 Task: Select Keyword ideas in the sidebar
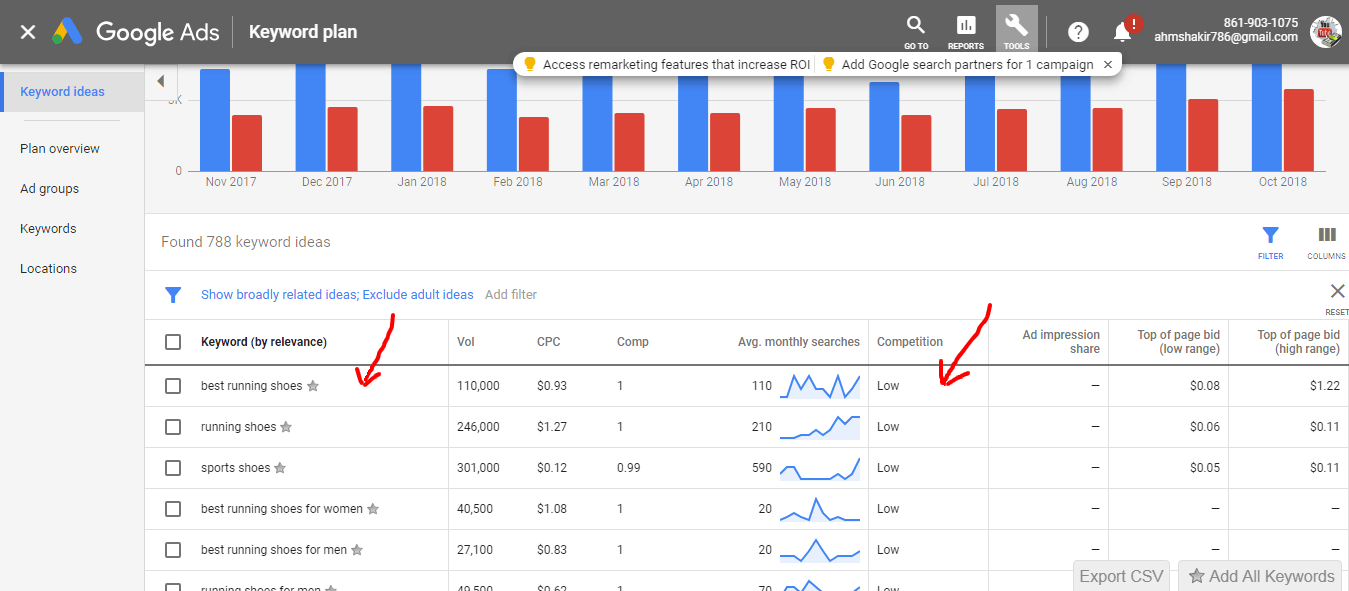(72, 92)
